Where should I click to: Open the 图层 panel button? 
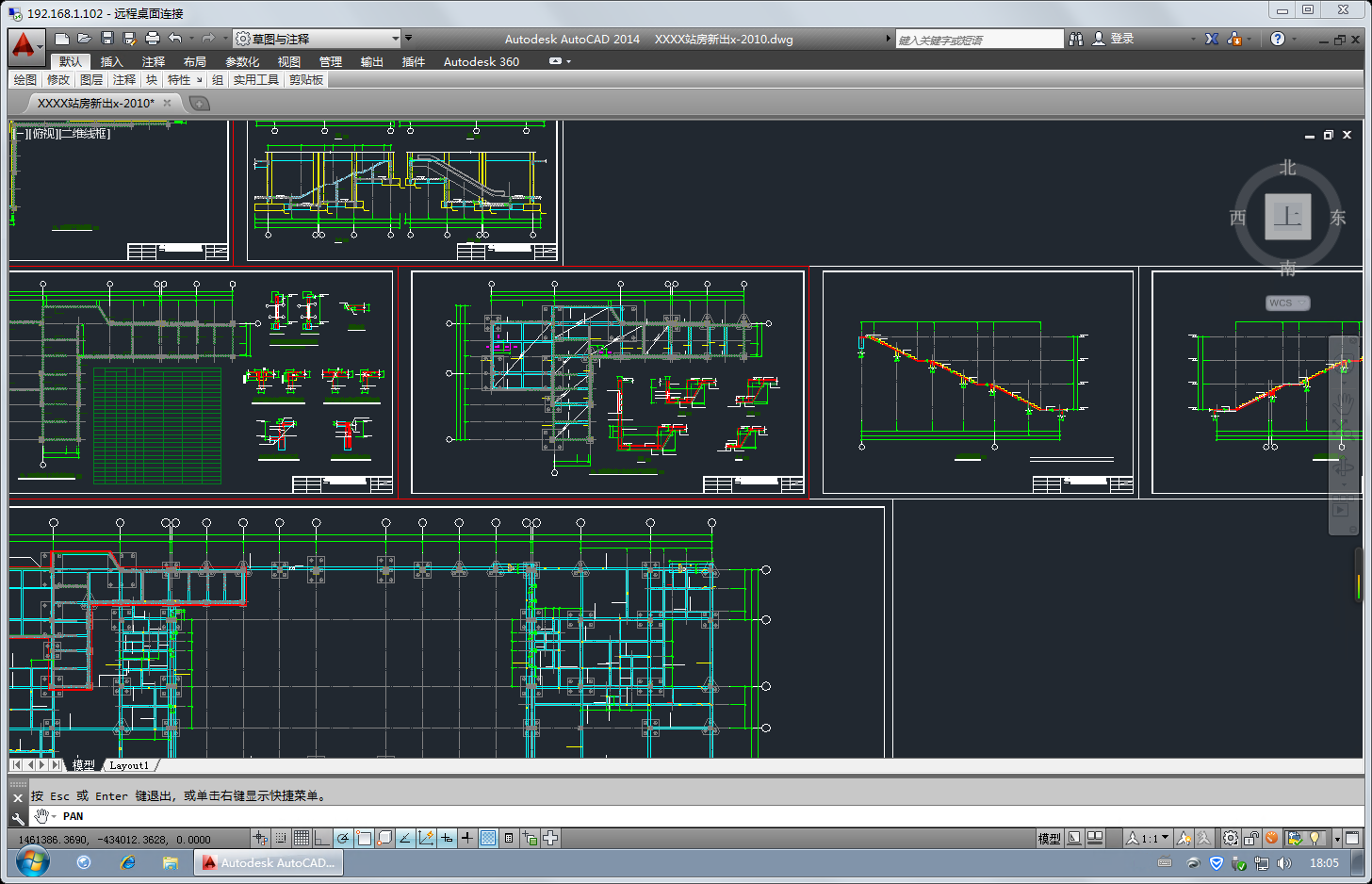[91, 80]
